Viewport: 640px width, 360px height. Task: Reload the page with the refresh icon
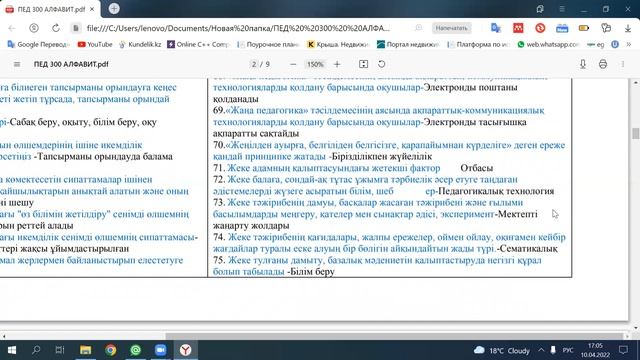56,28
